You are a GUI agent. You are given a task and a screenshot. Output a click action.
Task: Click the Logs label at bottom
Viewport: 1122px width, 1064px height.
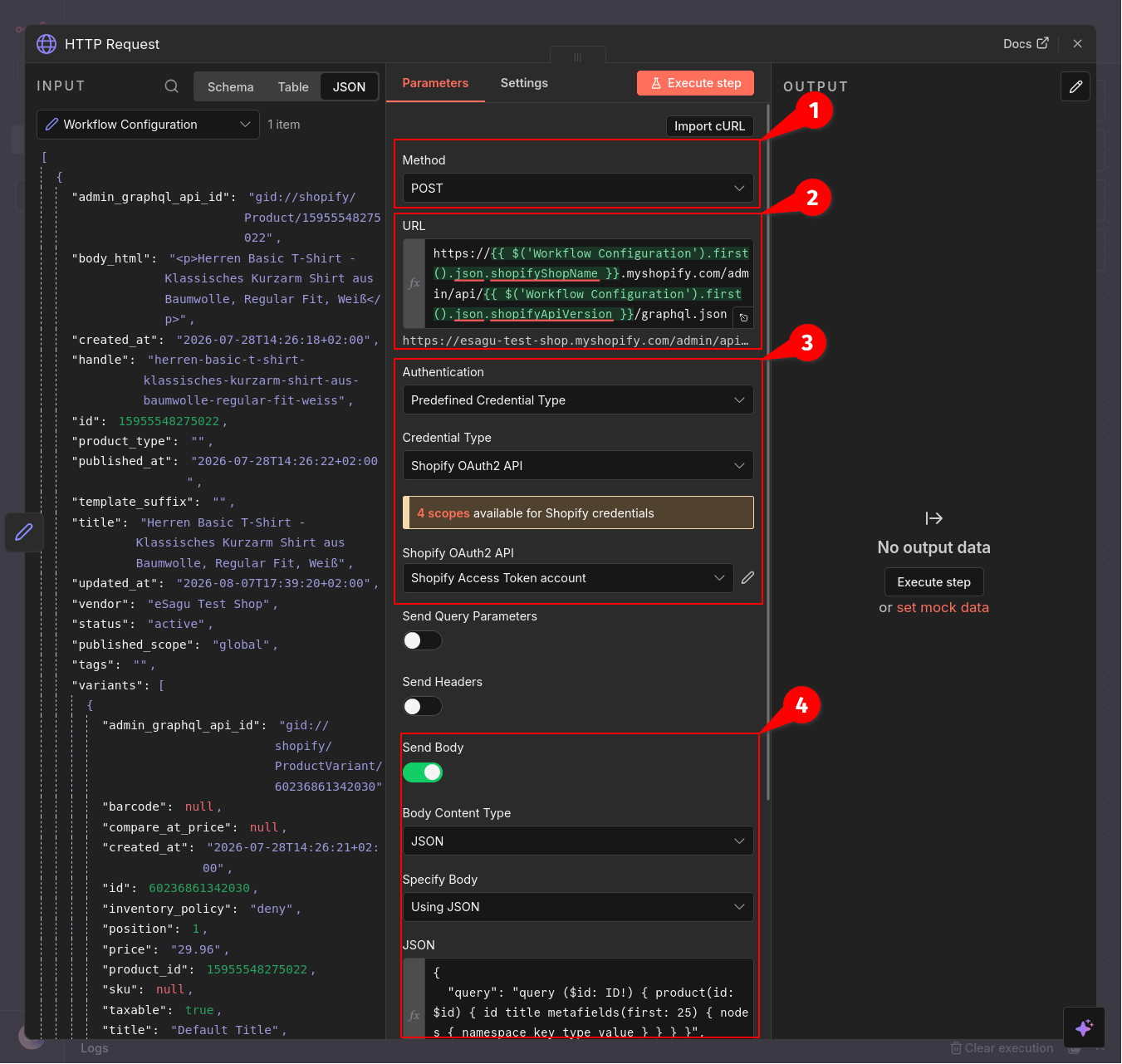(95, 1048)
